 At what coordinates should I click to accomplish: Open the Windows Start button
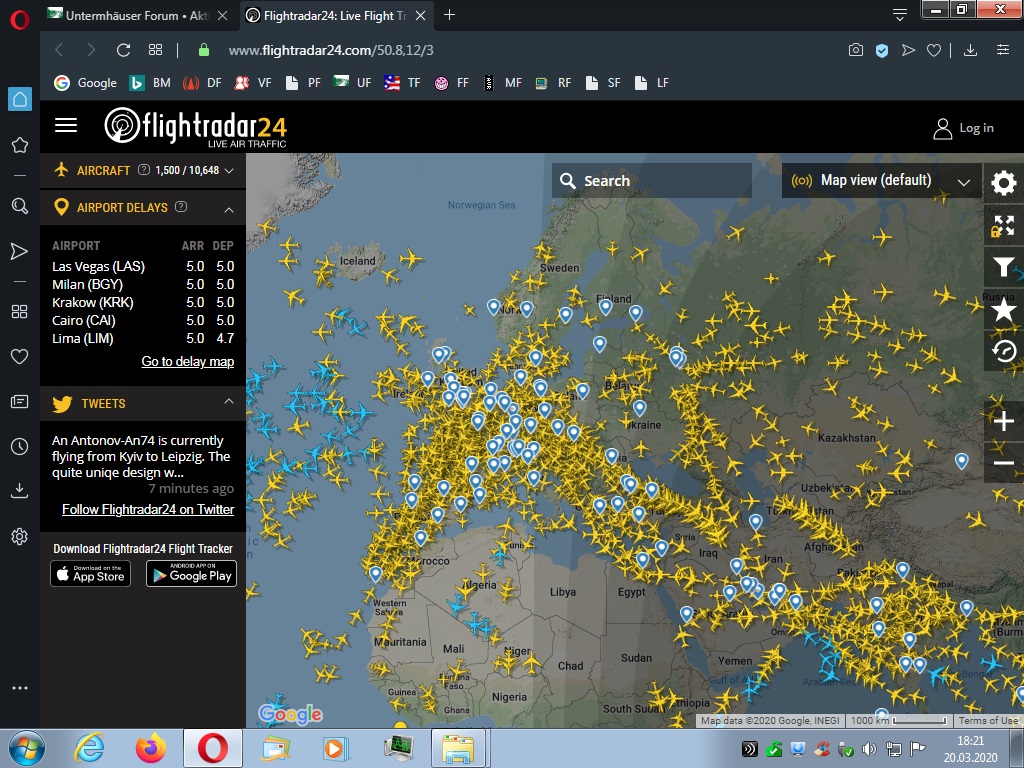click(26, 748)
